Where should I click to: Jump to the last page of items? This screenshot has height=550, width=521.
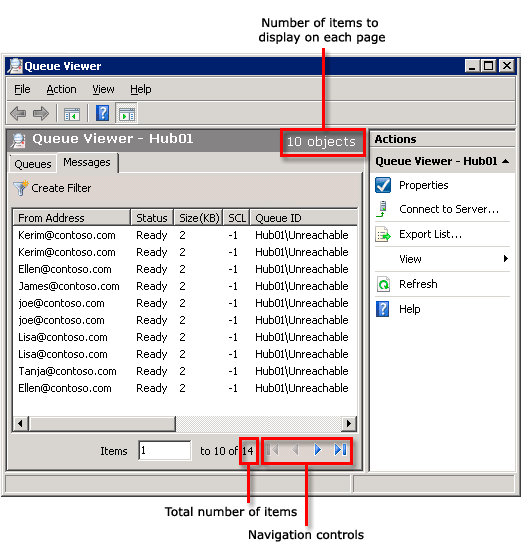click(x=340, y=450)
